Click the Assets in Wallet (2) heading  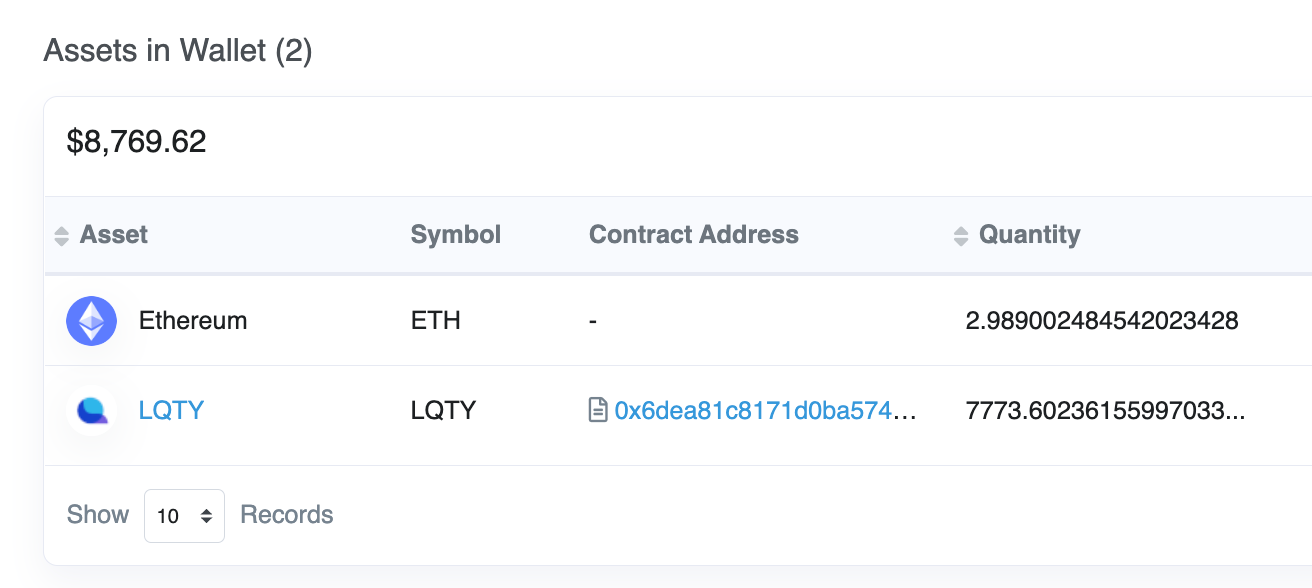point(178,51)
